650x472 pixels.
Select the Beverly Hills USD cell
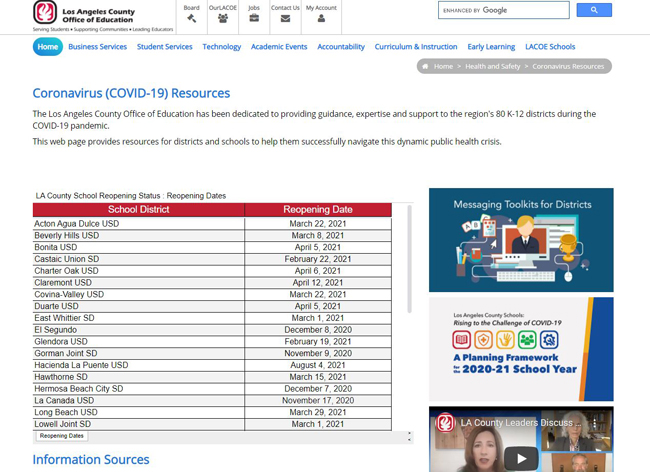[x=138, y=235]
